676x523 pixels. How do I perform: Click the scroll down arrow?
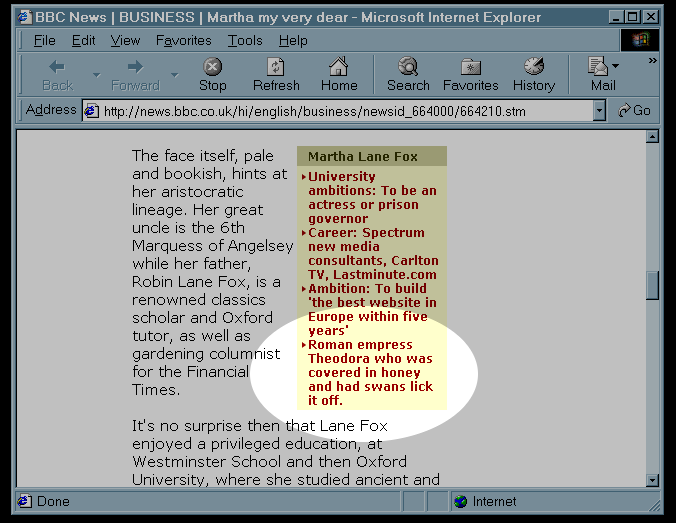click(x=652, y=480)
